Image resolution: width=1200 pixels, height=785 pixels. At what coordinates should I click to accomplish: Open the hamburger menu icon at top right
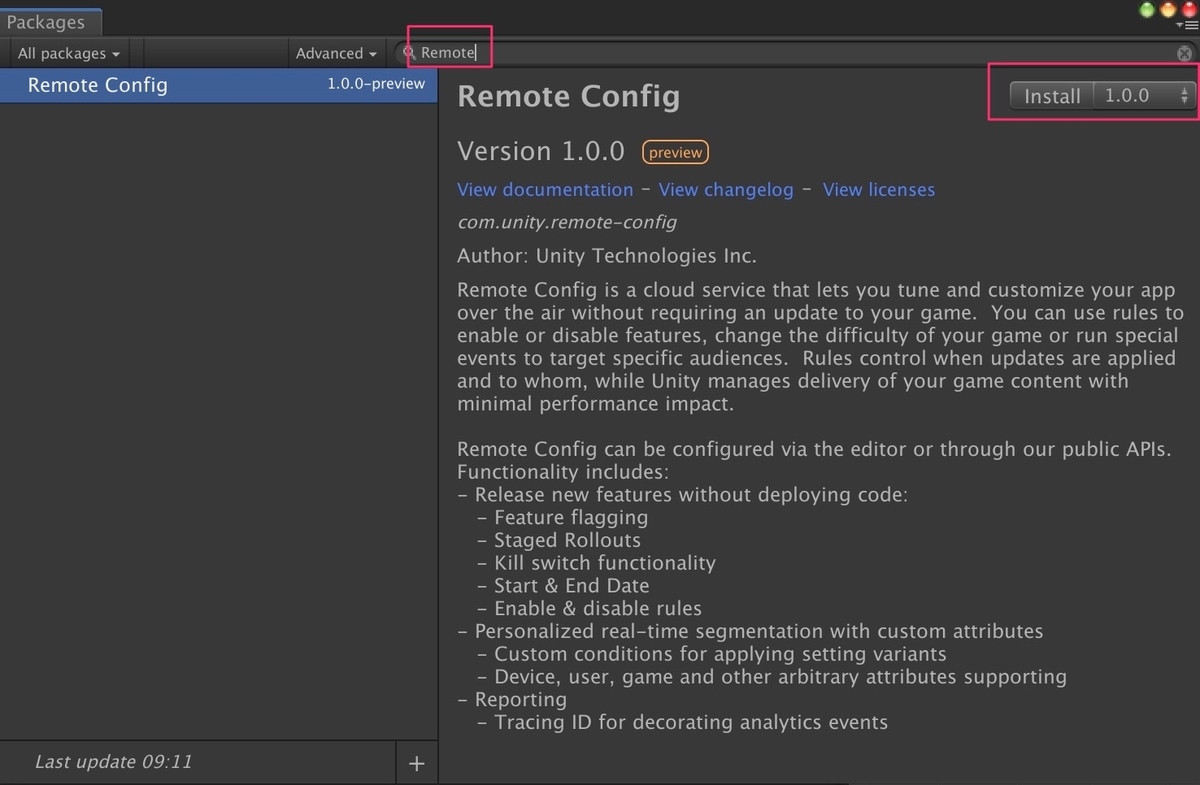tap(1192, 25)
